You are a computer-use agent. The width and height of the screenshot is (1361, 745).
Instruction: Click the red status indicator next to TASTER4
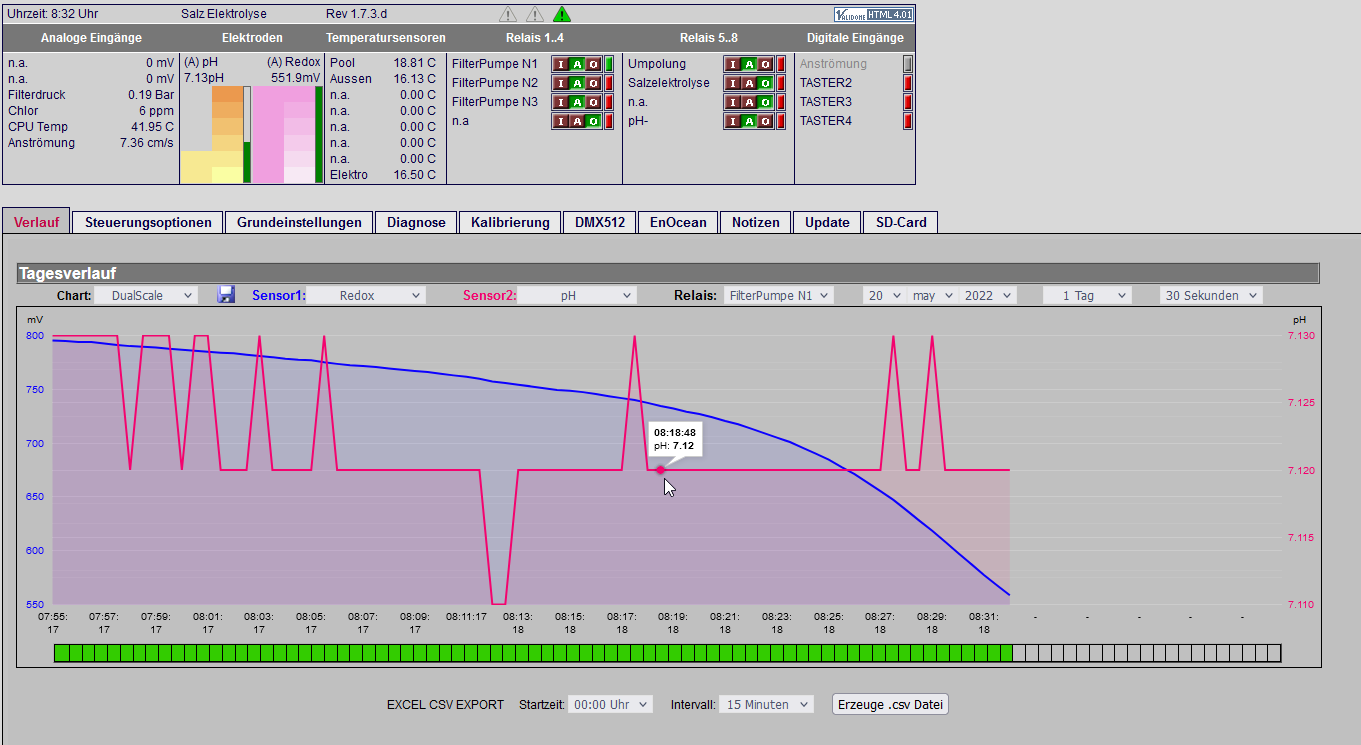[x=908, y=121]
